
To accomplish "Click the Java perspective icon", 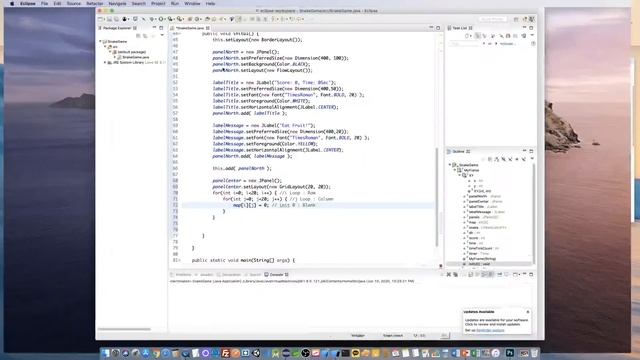I will point(532,19).
